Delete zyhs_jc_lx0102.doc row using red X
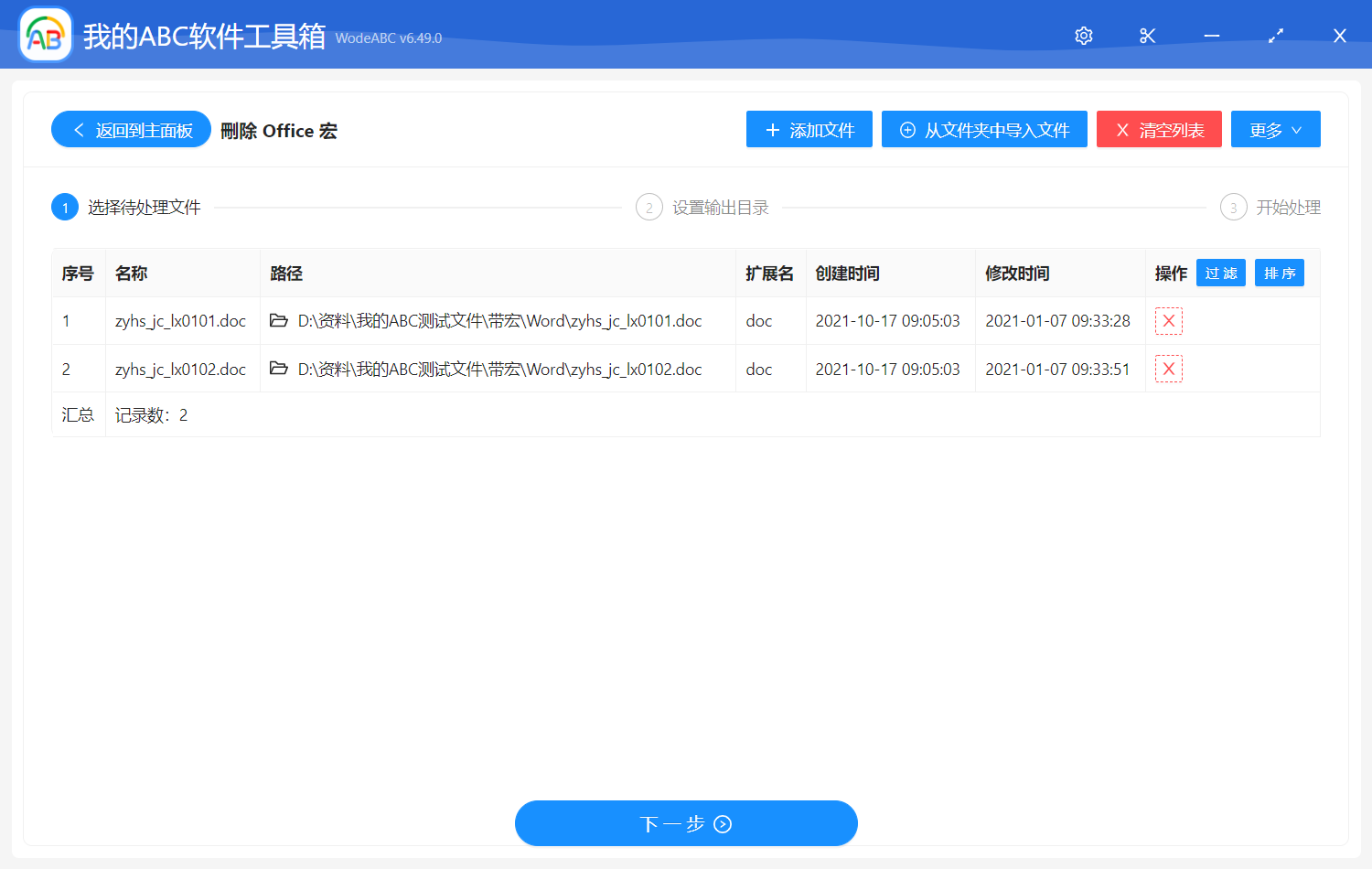The height and width of the screenshot is (869, 1372). click(x=1168, y=369)
